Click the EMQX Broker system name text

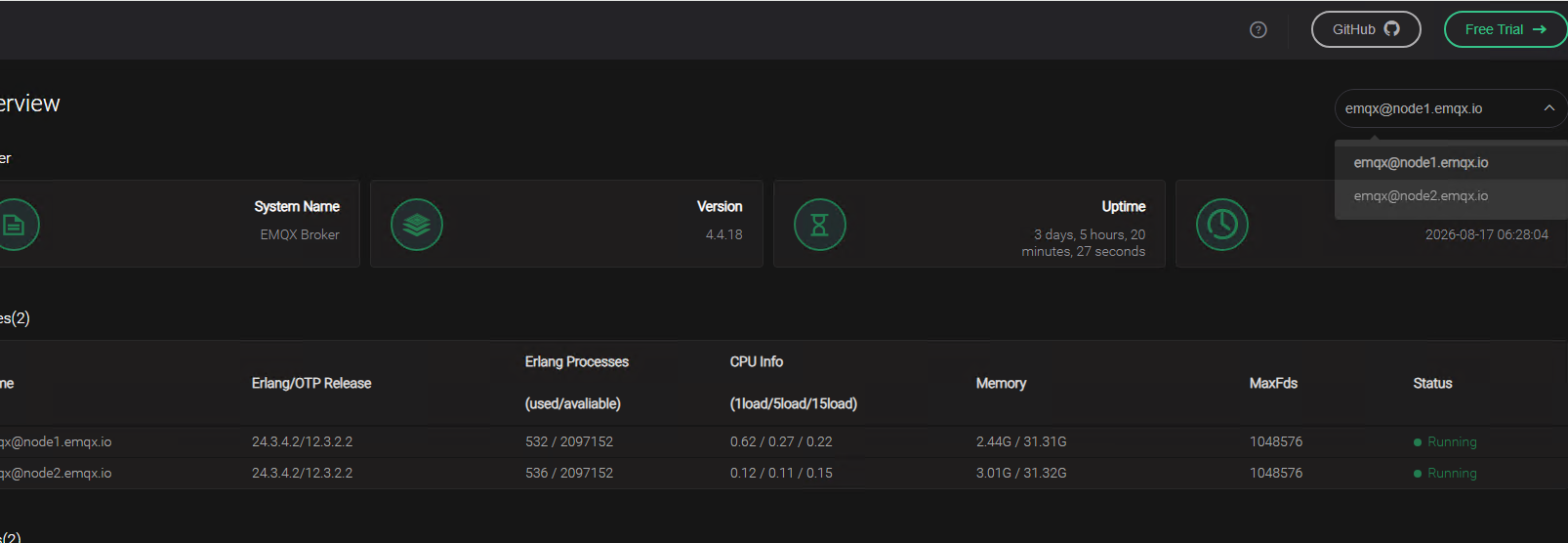pos(300,234)
